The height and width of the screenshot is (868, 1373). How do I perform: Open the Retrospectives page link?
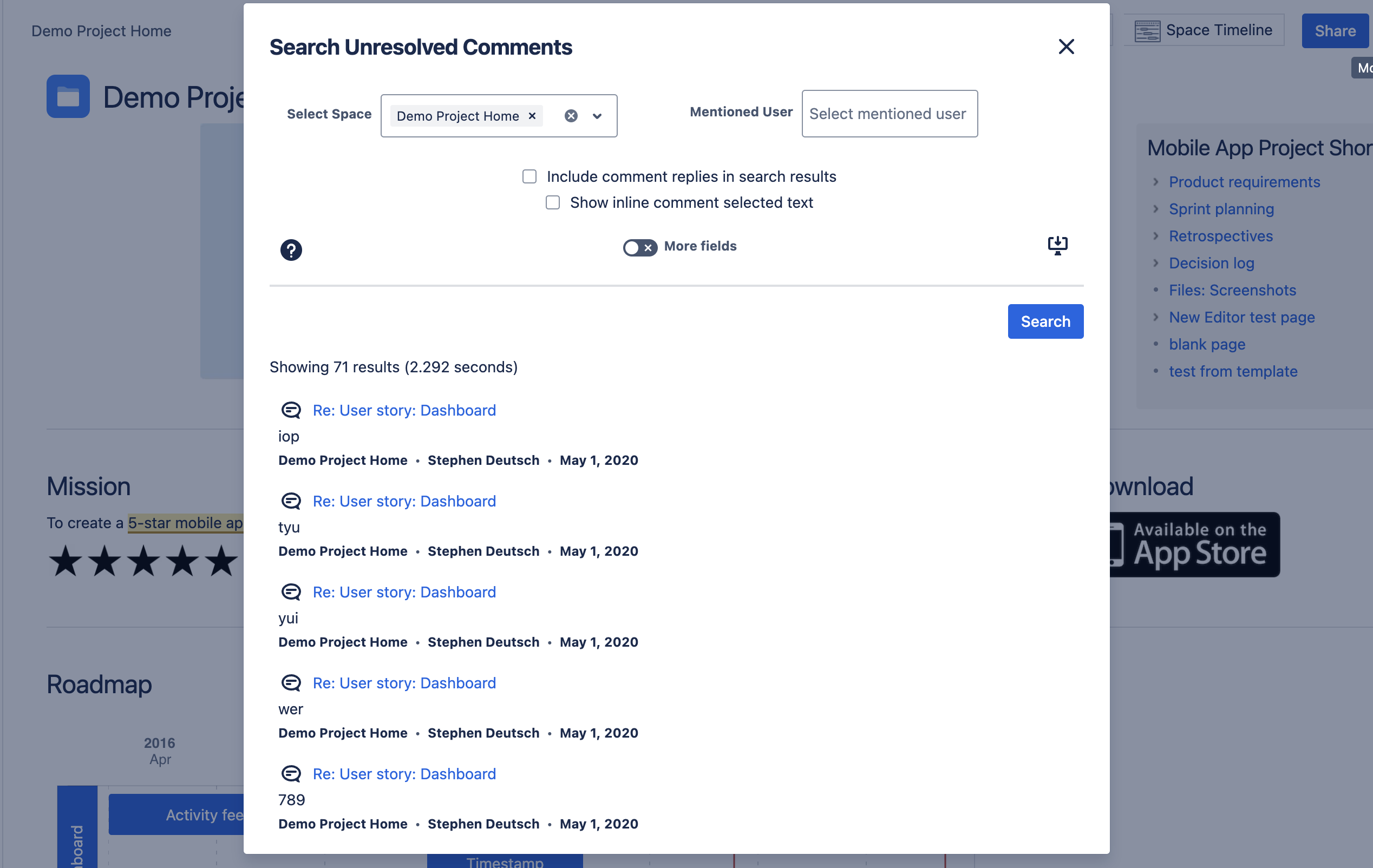tap(1220, 236)
